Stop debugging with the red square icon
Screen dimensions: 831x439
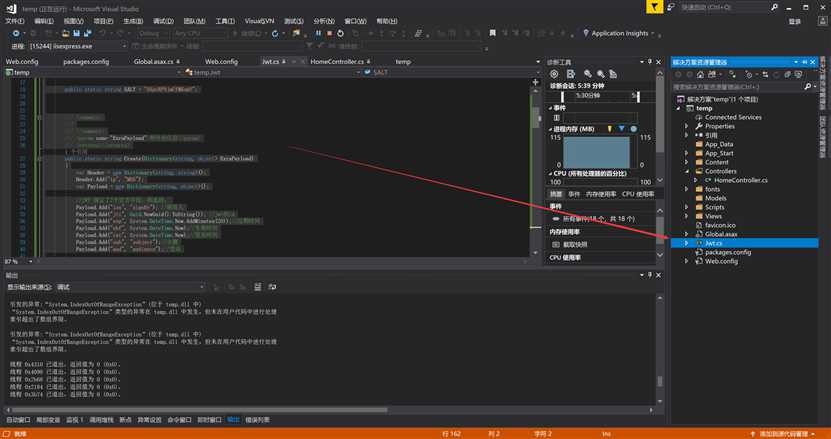pos(329,33)
